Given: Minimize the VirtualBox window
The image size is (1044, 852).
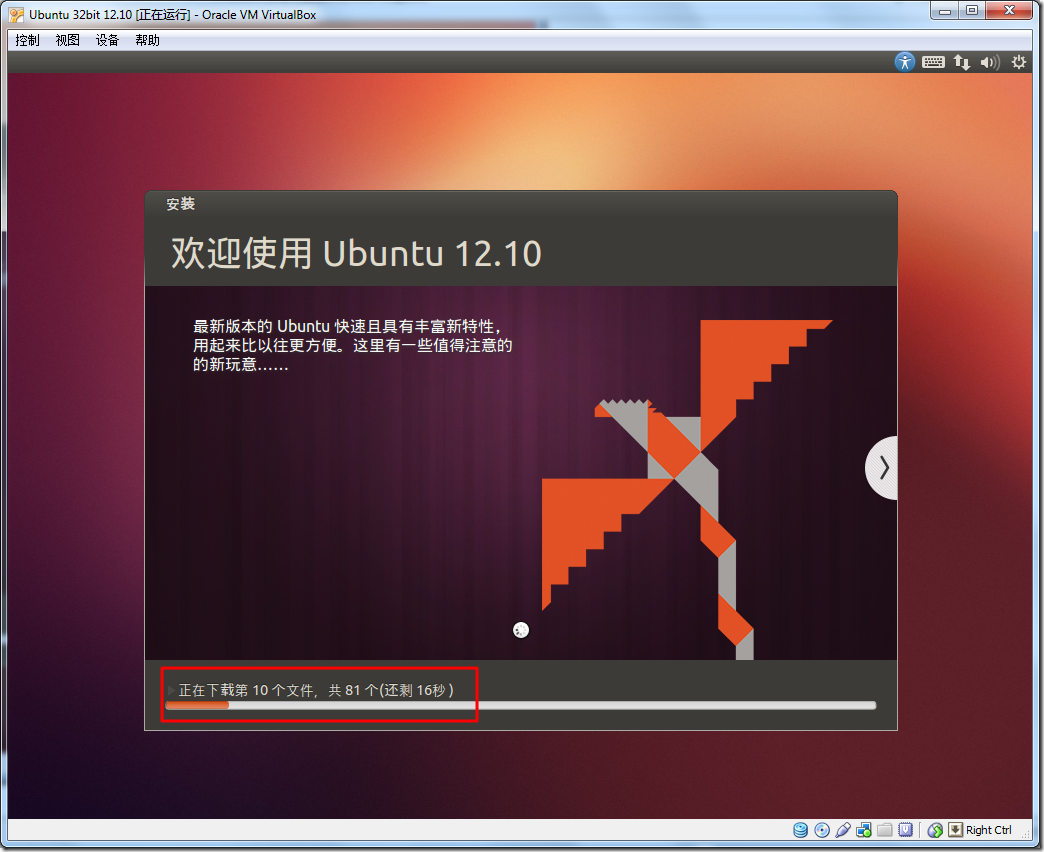Looking at the screenshot, I should 945,11.
